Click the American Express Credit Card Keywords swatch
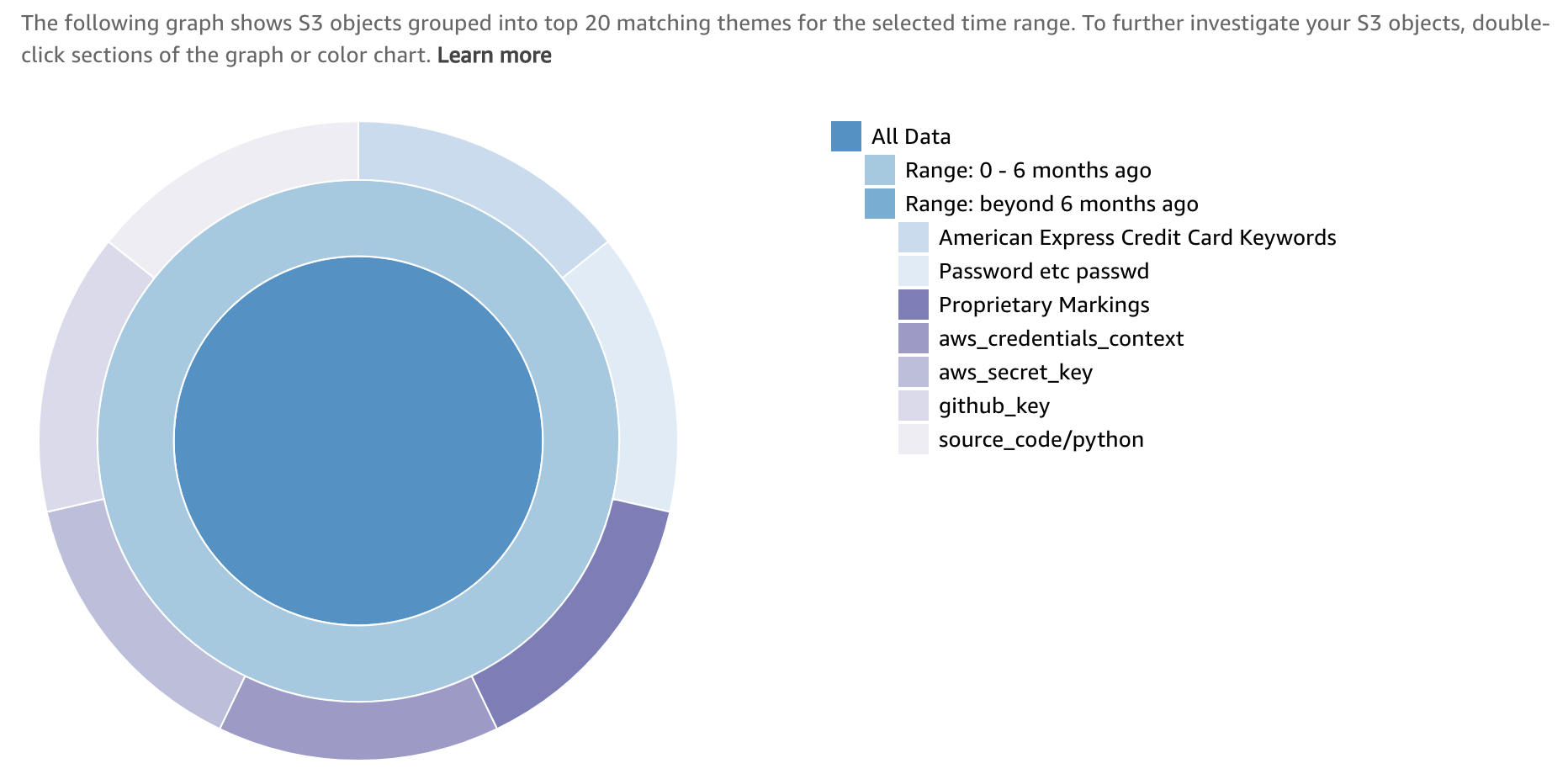The height and width of the screenshot is (774, 1568). pyautogui.click(x=914, y=237)
